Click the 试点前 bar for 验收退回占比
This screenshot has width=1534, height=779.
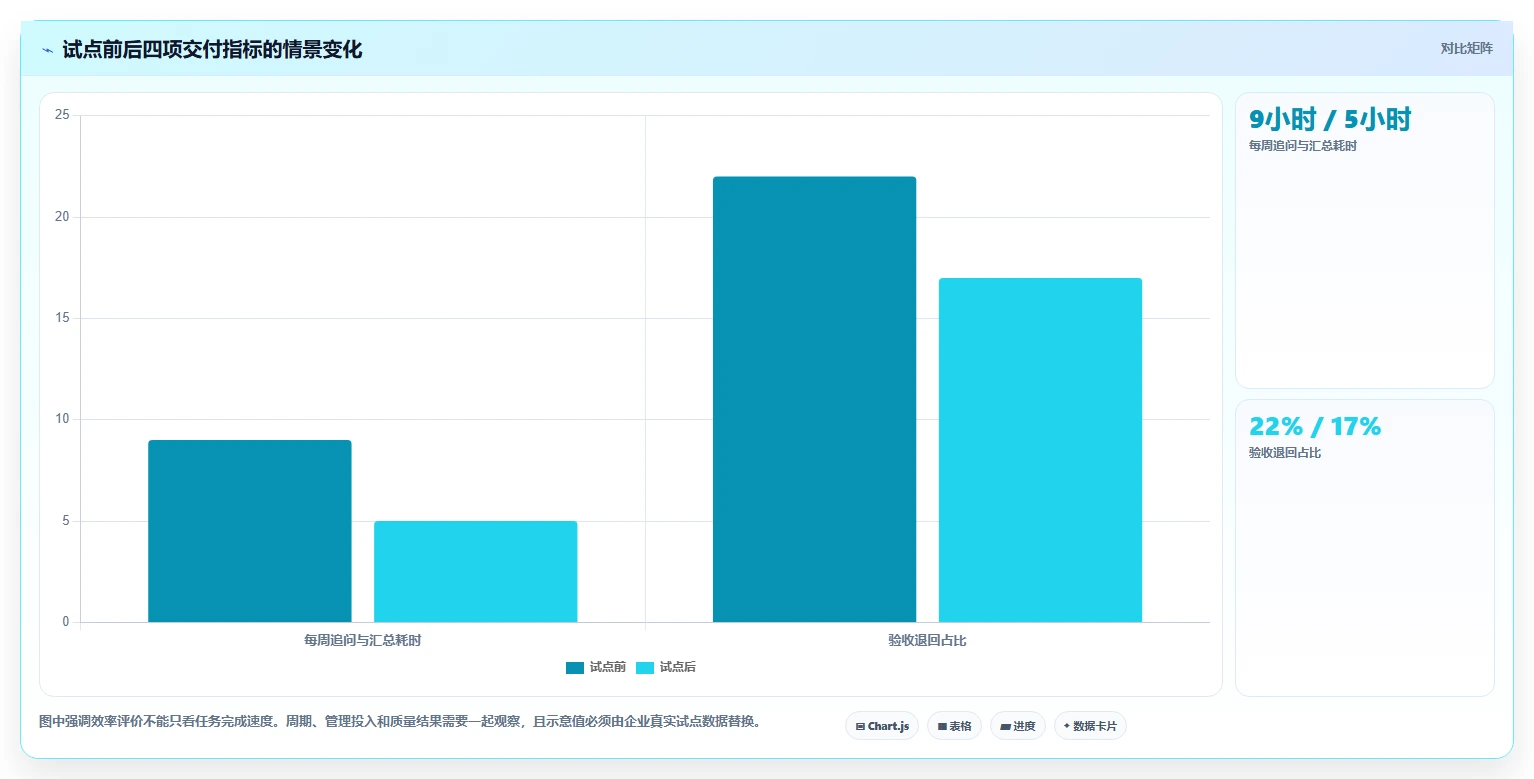pyautogui.click(x=814, y=399)
